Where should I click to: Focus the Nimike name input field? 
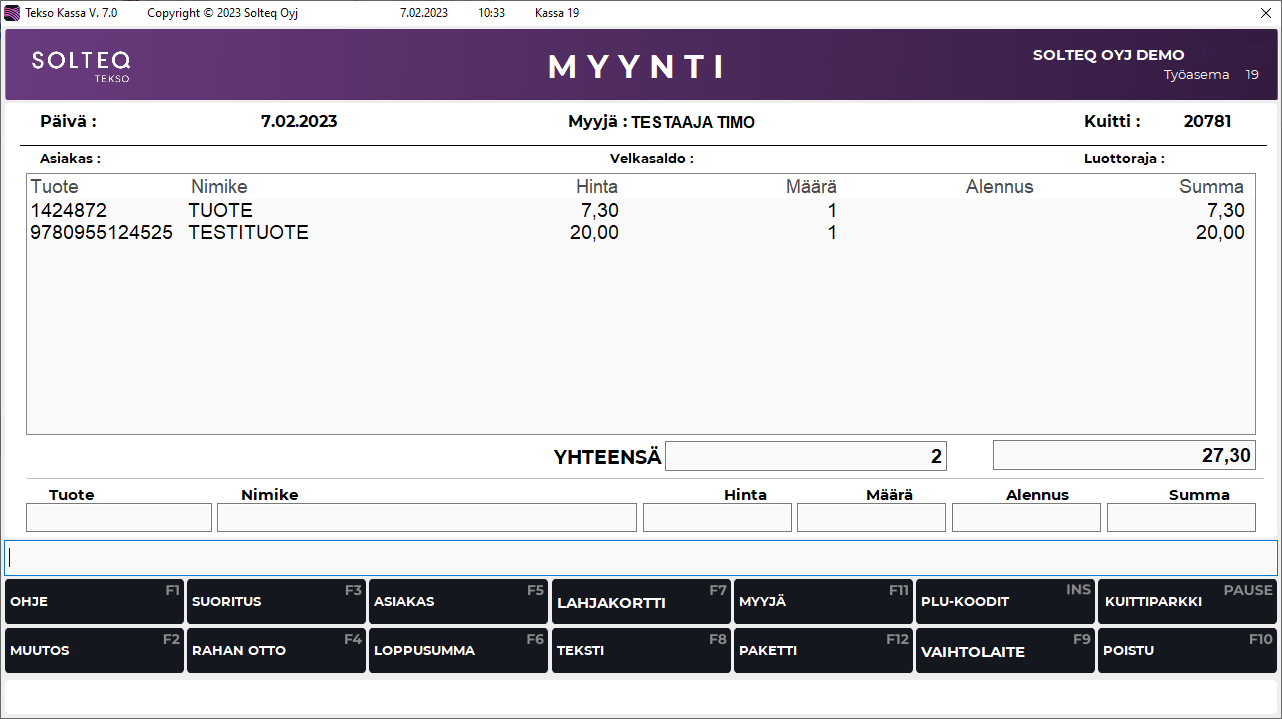426,517
